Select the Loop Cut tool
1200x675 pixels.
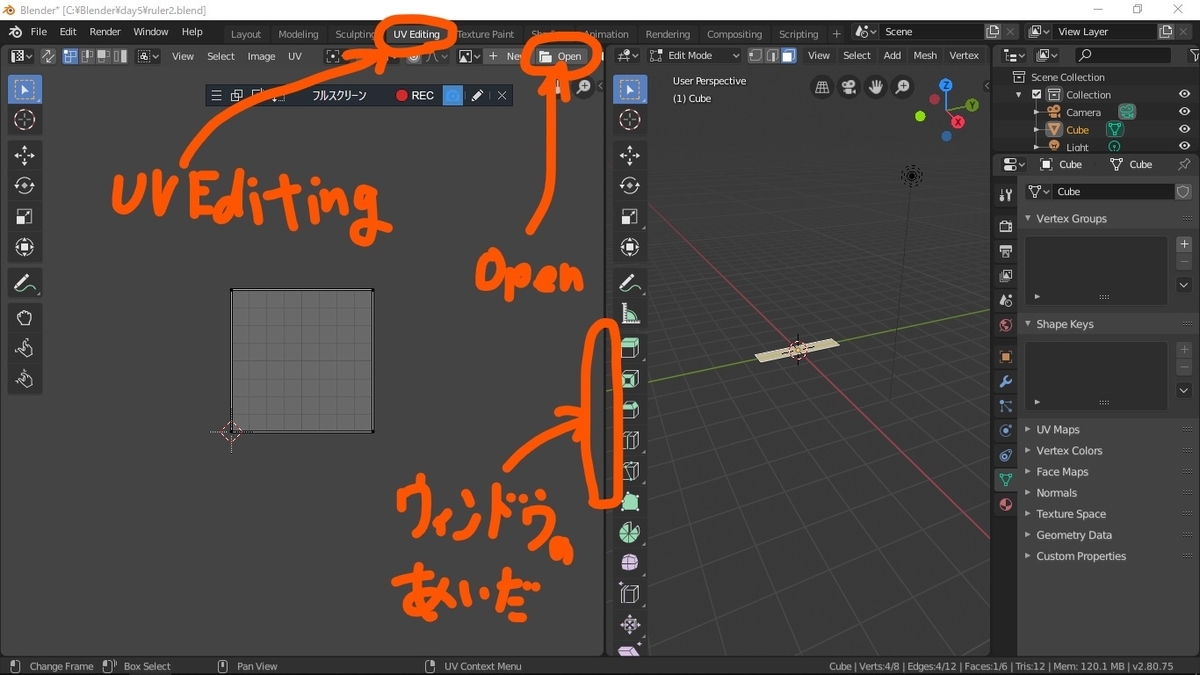[x=630, y=440]
